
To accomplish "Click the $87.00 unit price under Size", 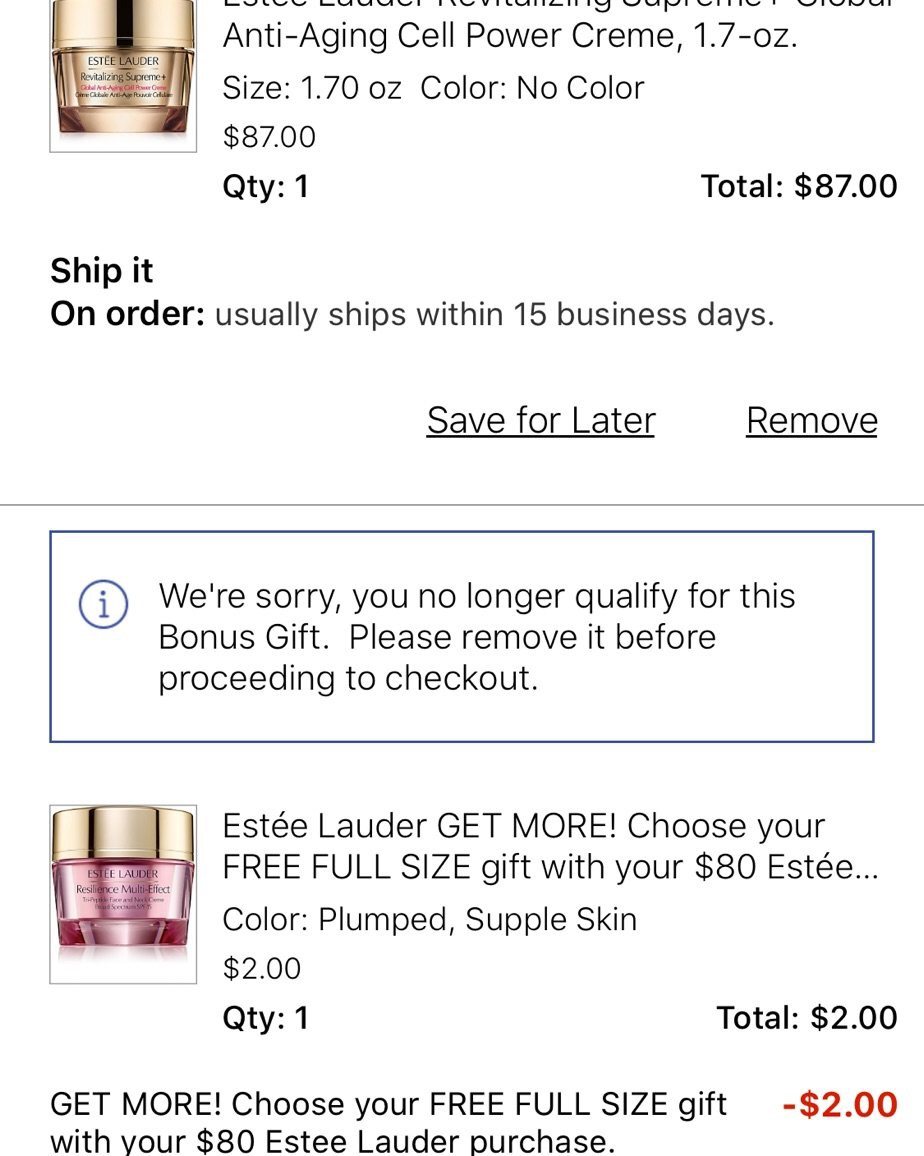I will coord(269,136).
